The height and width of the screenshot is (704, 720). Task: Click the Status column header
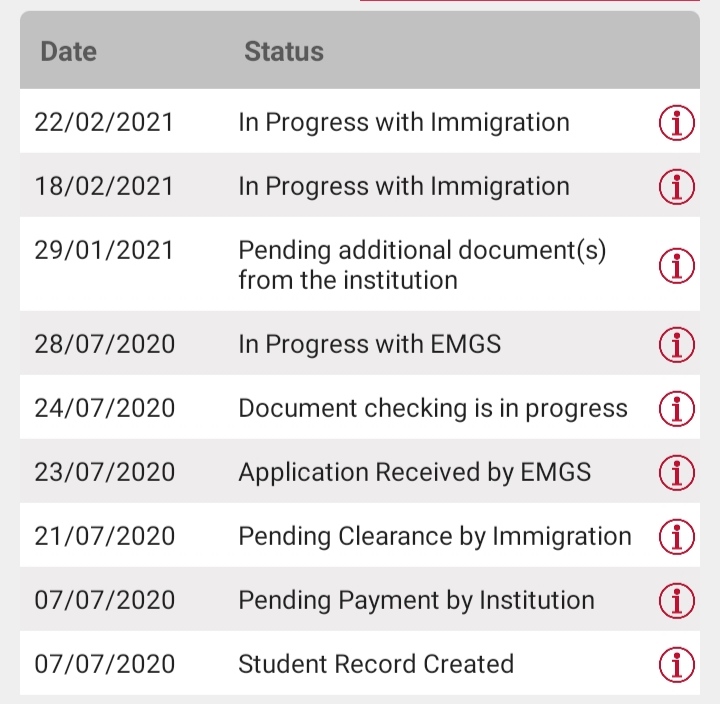pyautogui.click(x=284, y=51)
